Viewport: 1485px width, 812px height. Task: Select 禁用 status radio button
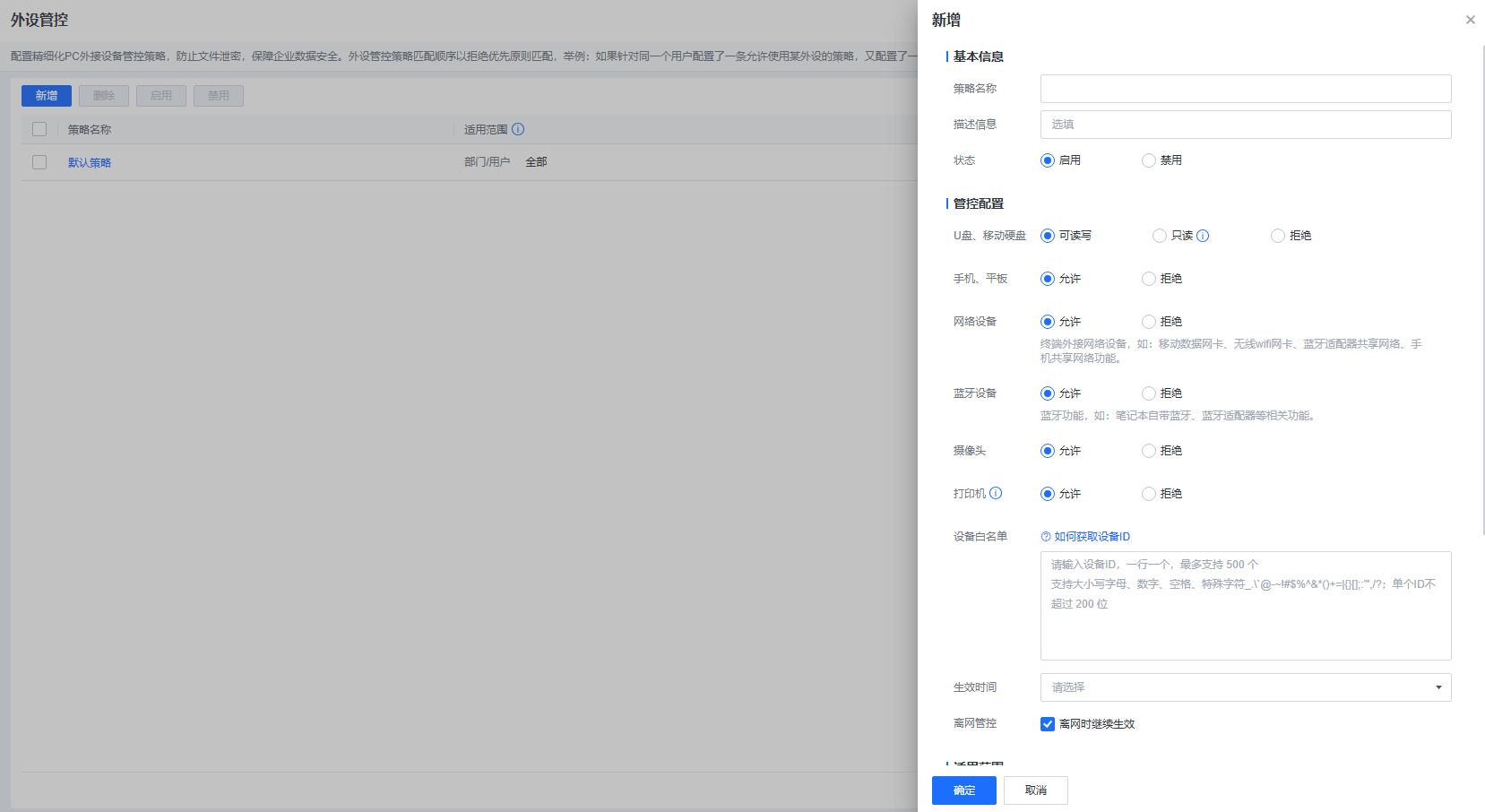[1149, 160]
